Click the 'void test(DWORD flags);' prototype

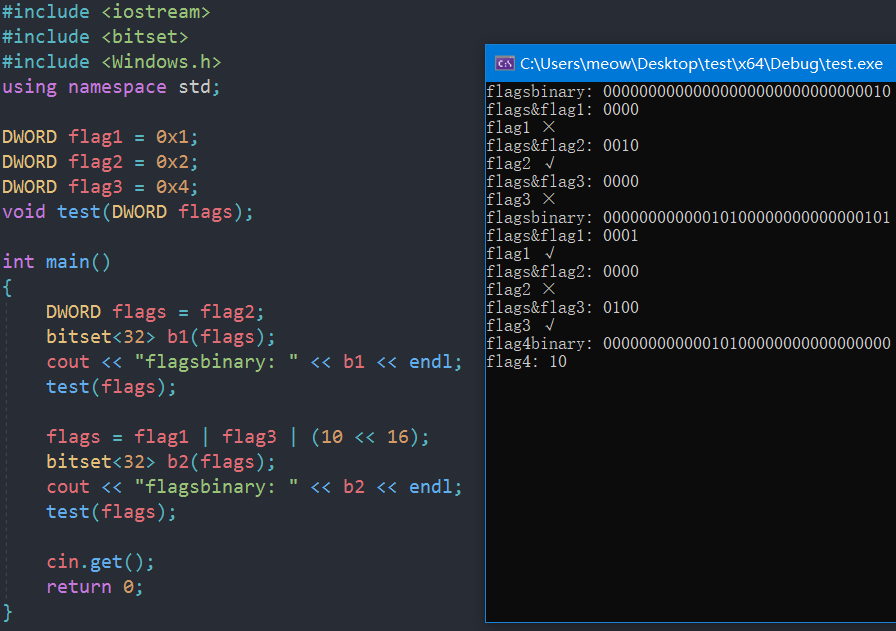tap(127, 212)
